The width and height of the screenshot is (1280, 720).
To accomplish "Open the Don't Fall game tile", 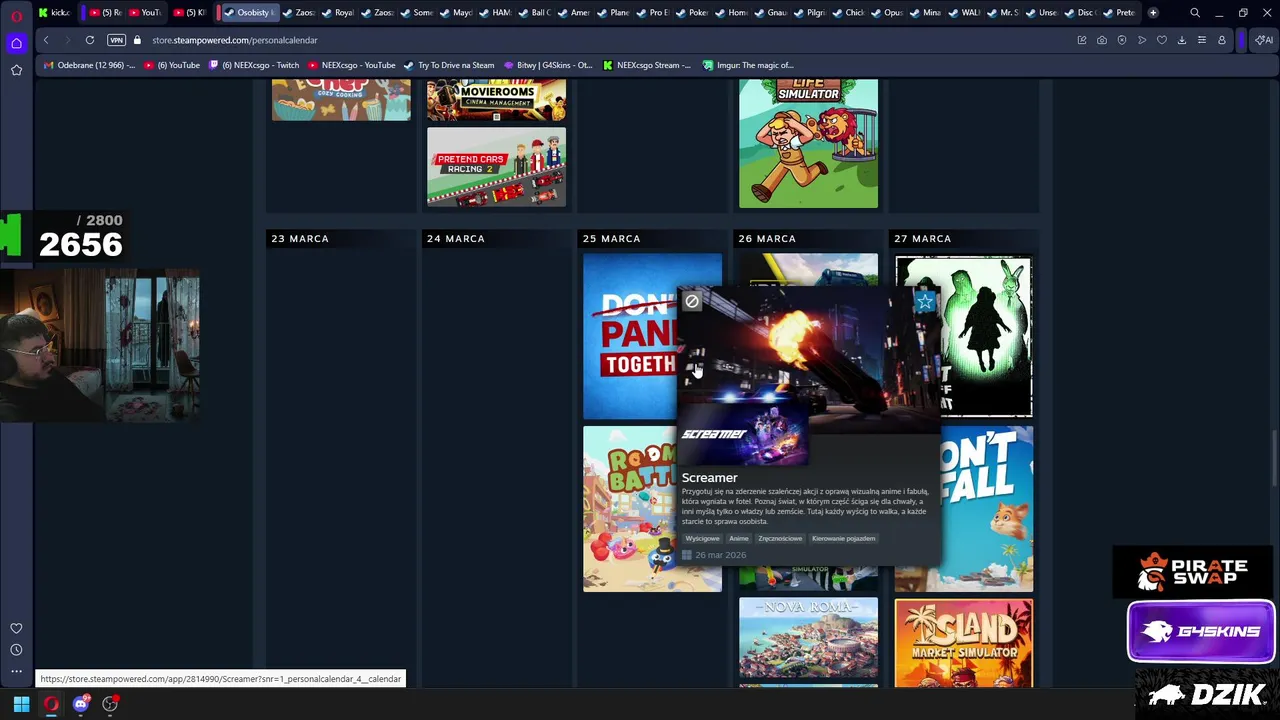I will 988,509.
